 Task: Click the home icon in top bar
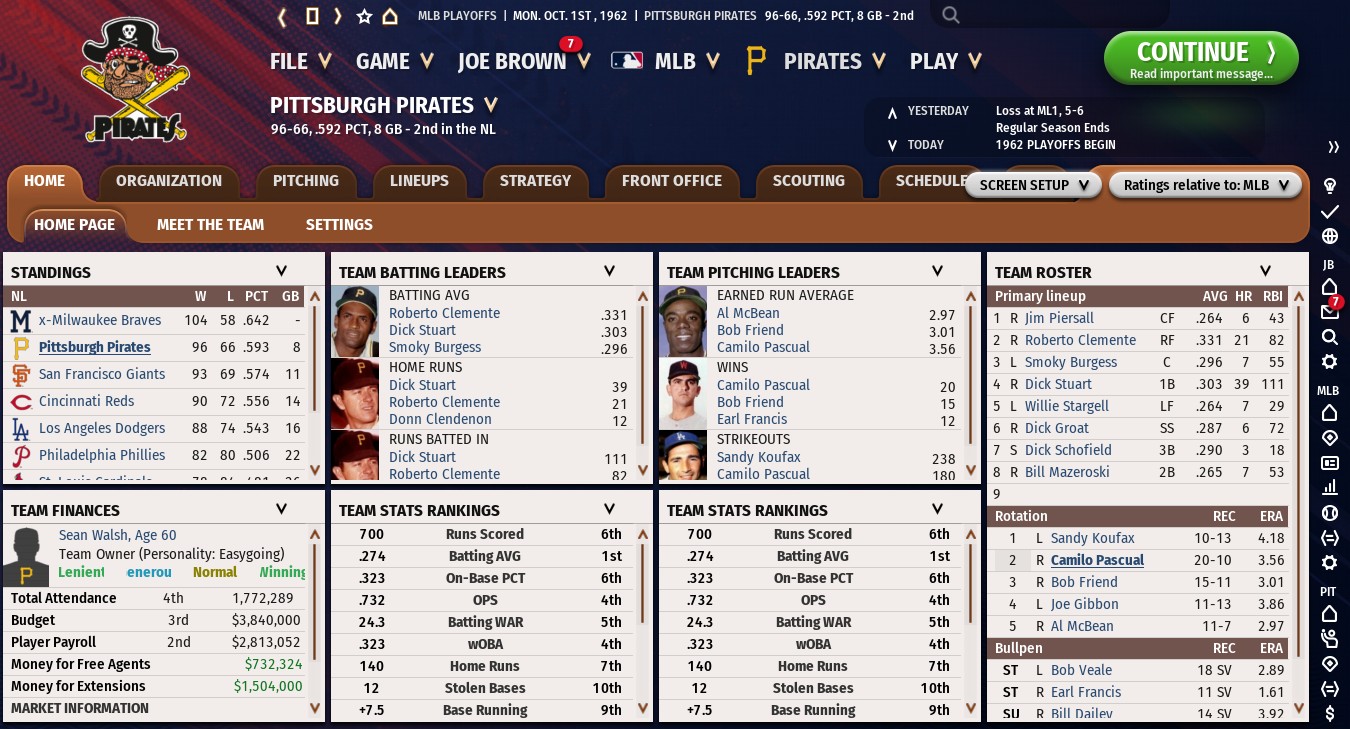coord(390,16)
